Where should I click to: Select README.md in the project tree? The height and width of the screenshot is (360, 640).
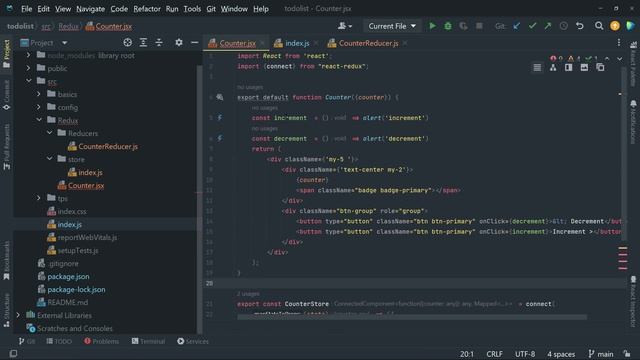pyautogui.click(x=67, y=302)
